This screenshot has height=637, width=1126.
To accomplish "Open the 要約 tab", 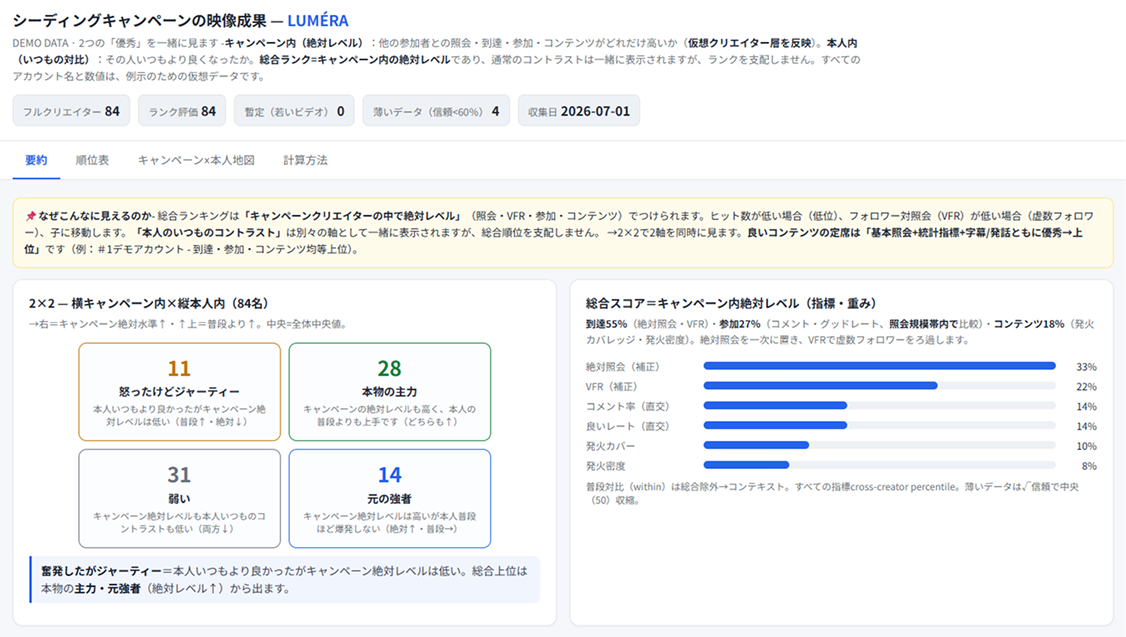I will 36,160.
